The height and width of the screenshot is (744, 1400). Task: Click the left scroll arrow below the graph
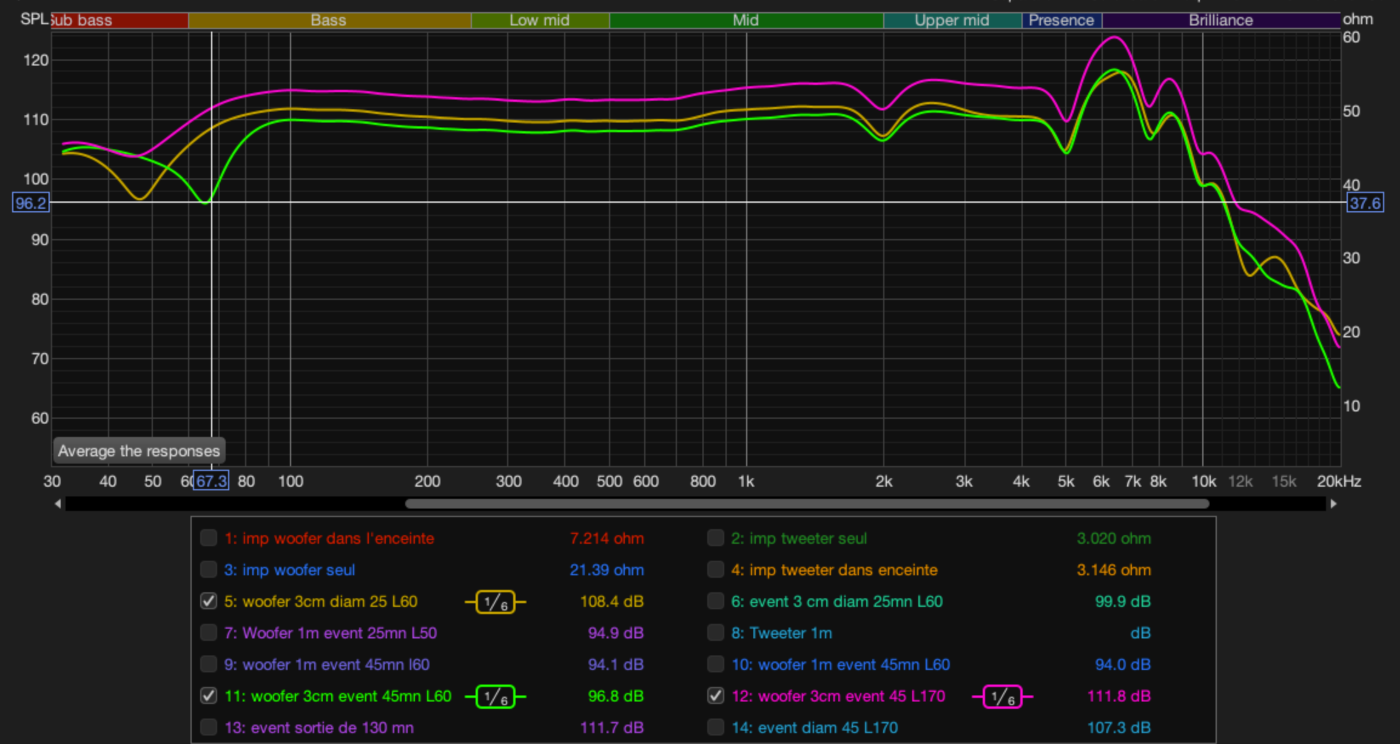pos(57,504)
